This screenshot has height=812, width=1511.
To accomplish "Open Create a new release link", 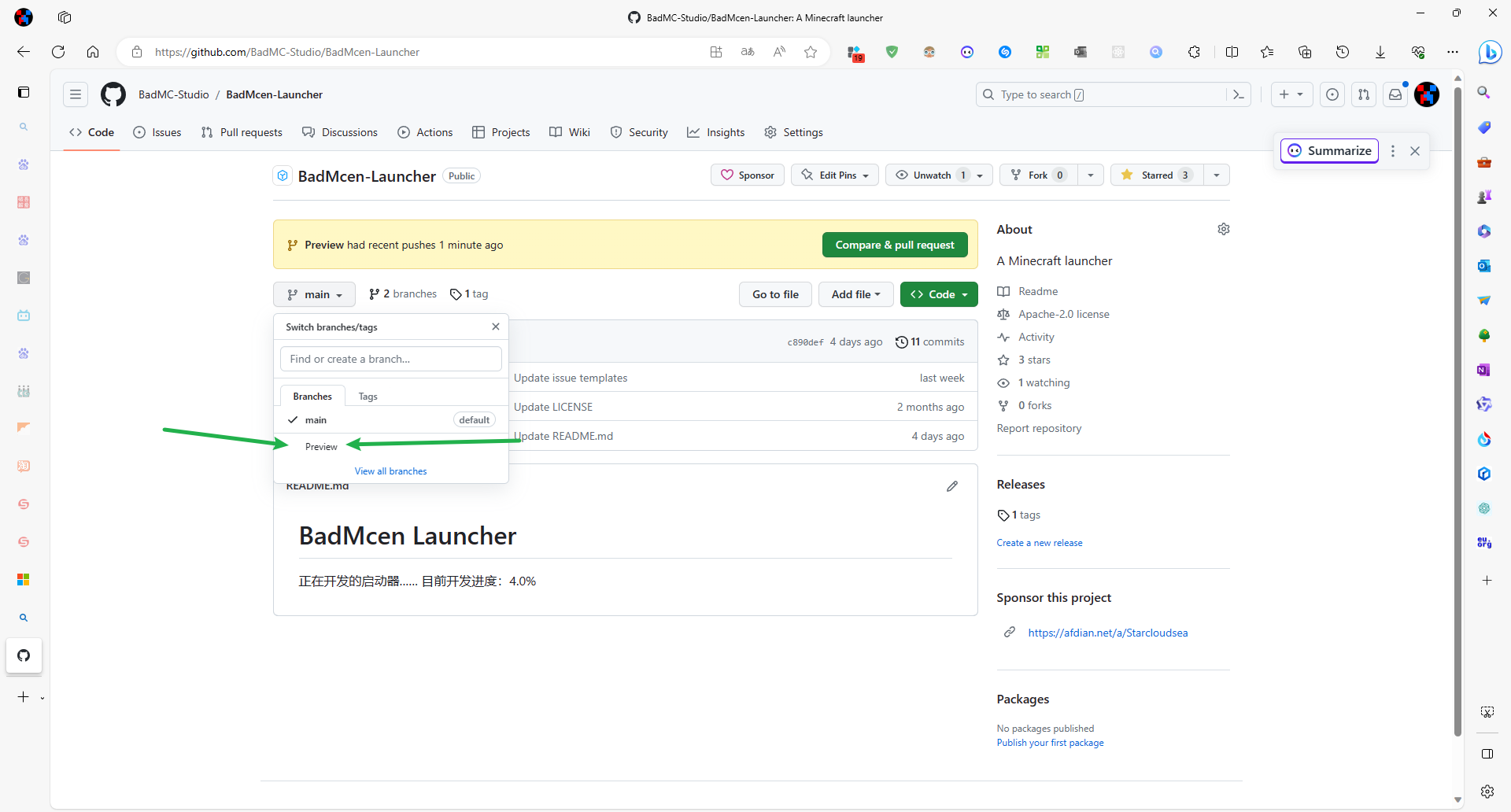I will (1040, 543).
